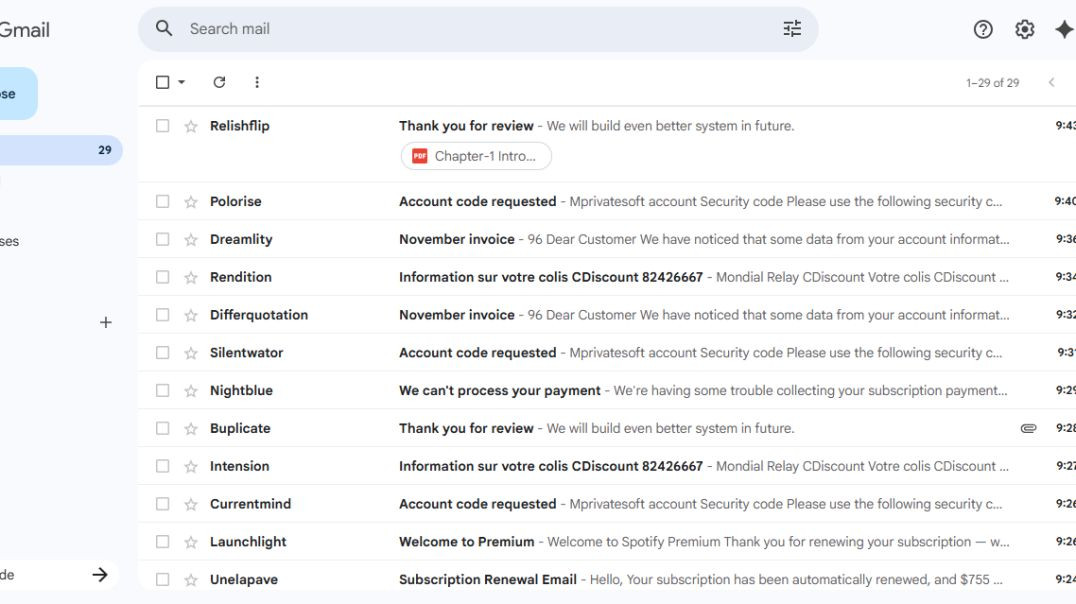Screen dimensions: 1076x604
Task: Click the PDF icon on Chapter-1 attachment
Action: tap(420, 155)
